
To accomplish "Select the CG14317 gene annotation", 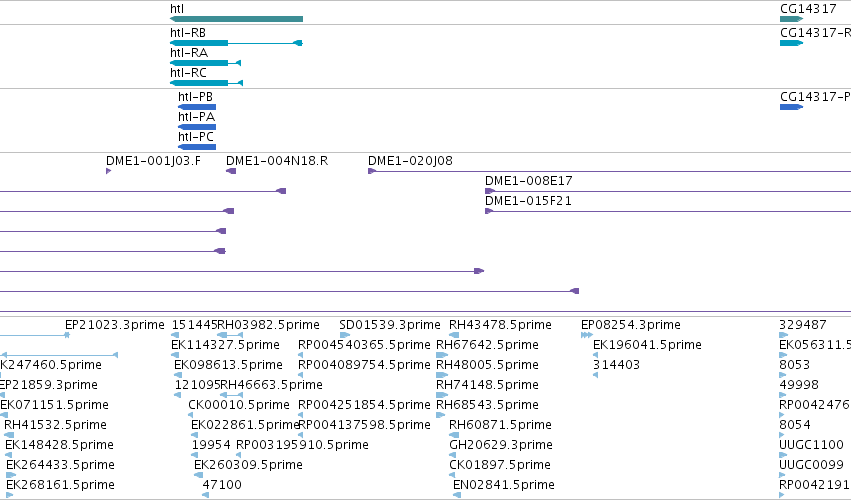I will [x=791, y=19].
